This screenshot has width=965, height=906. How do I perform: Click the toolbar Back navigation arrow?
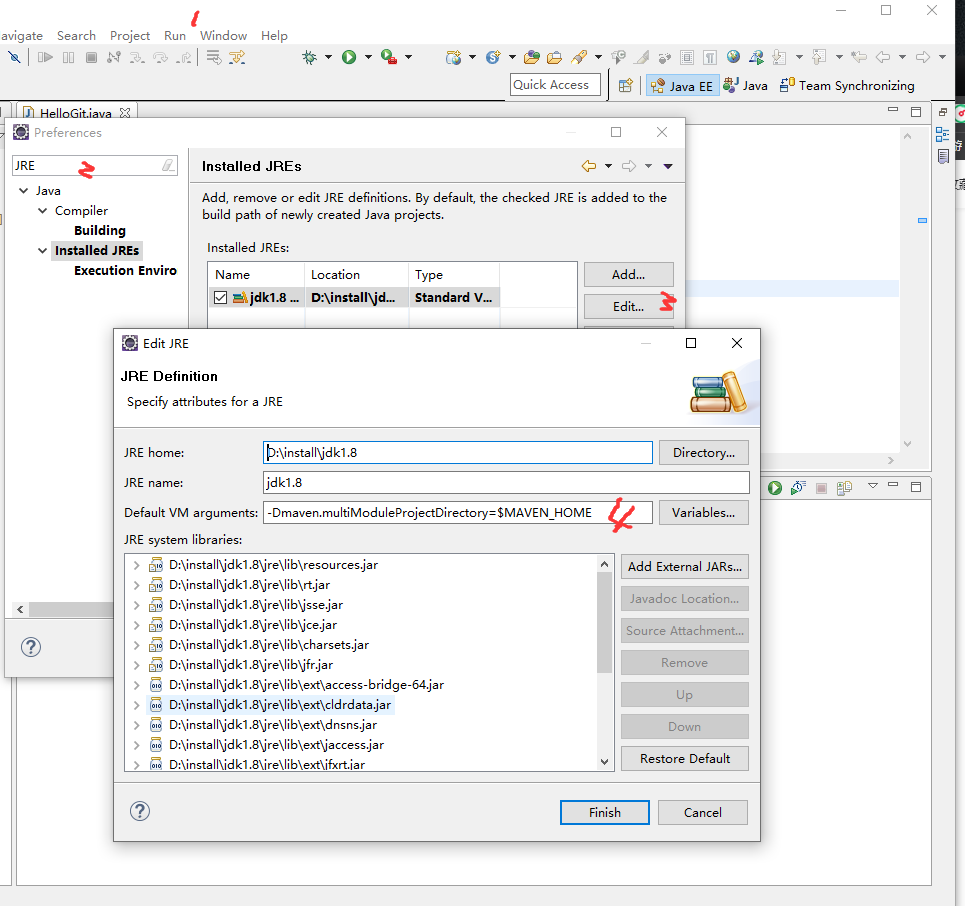(883, 57)
